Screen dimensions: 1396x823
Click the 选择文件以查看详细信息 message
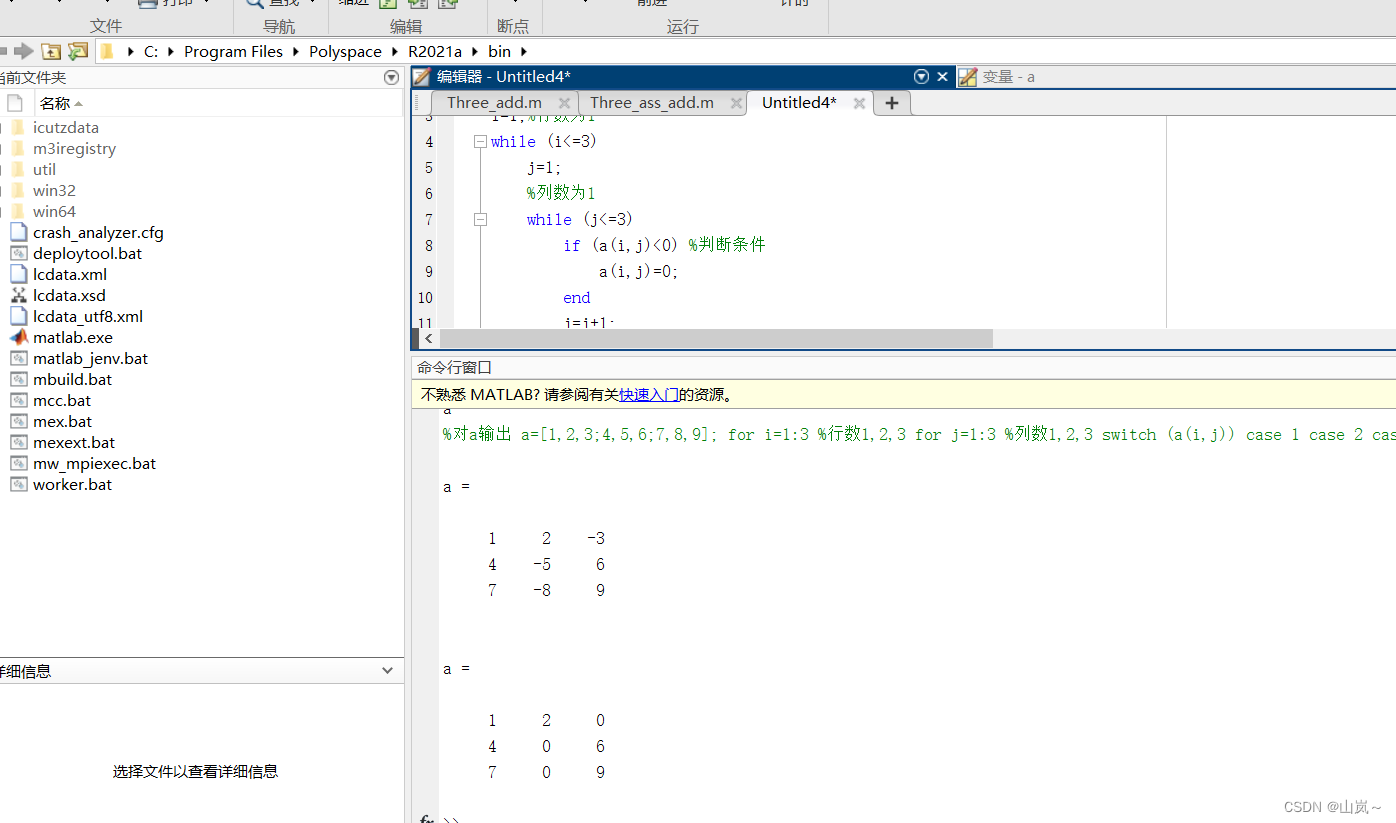coord(195,771)
